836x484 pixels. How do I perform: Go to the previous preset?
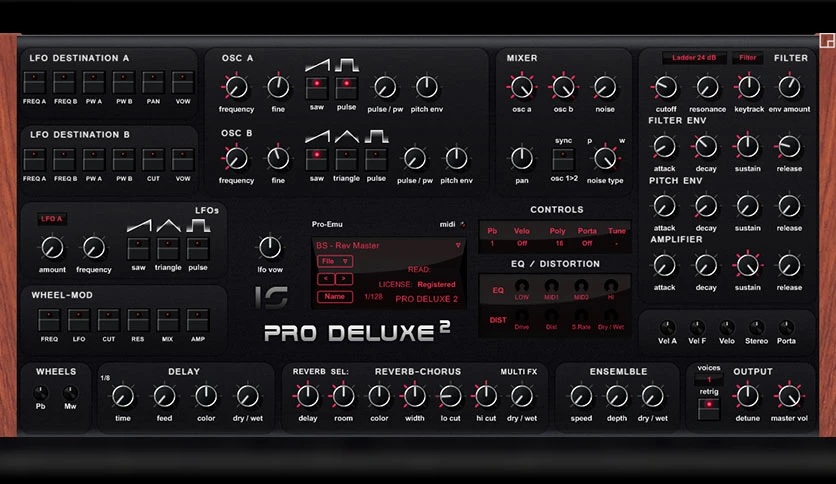326,279
